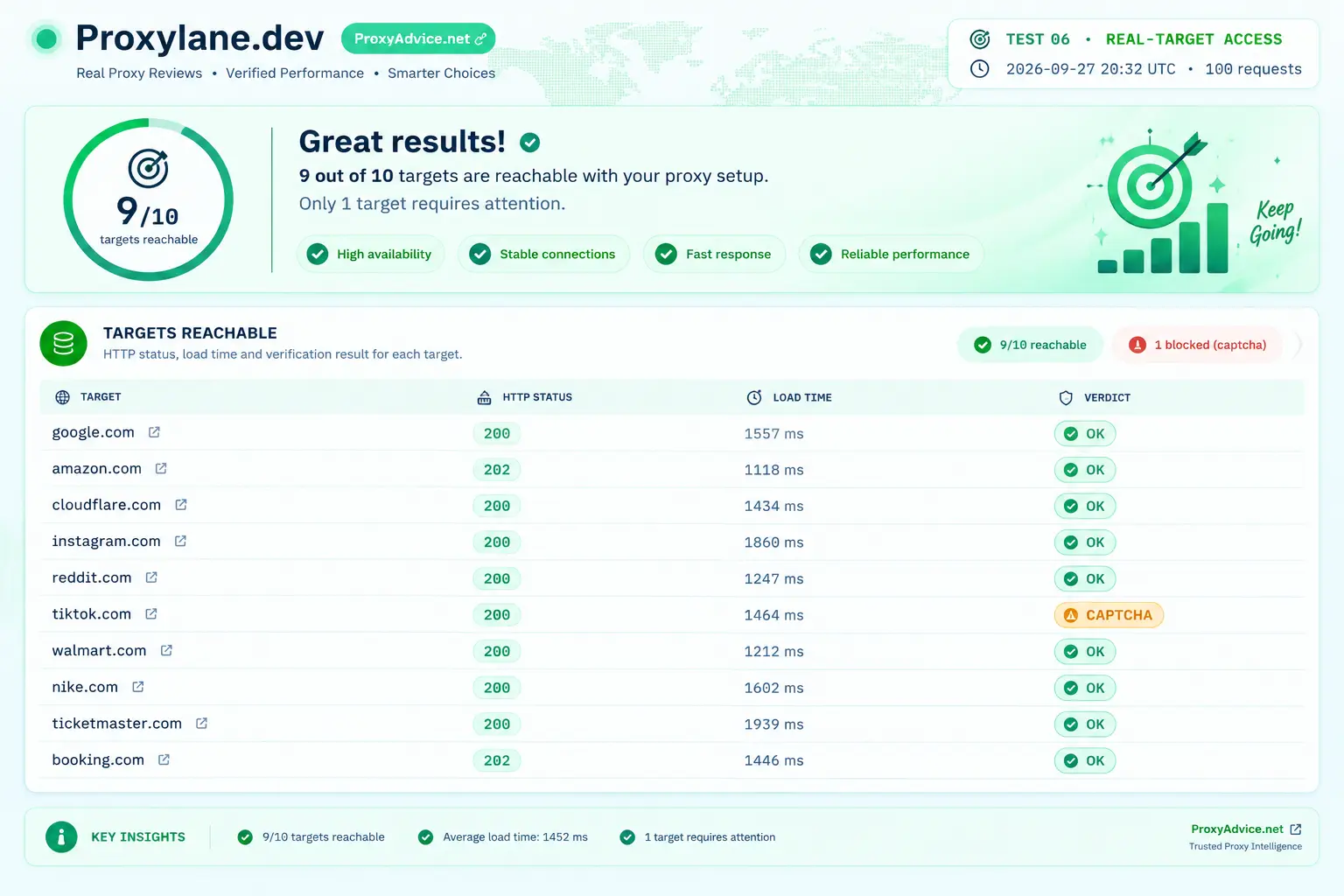Open cloudflare.com external link icon

tap(181, 505)
